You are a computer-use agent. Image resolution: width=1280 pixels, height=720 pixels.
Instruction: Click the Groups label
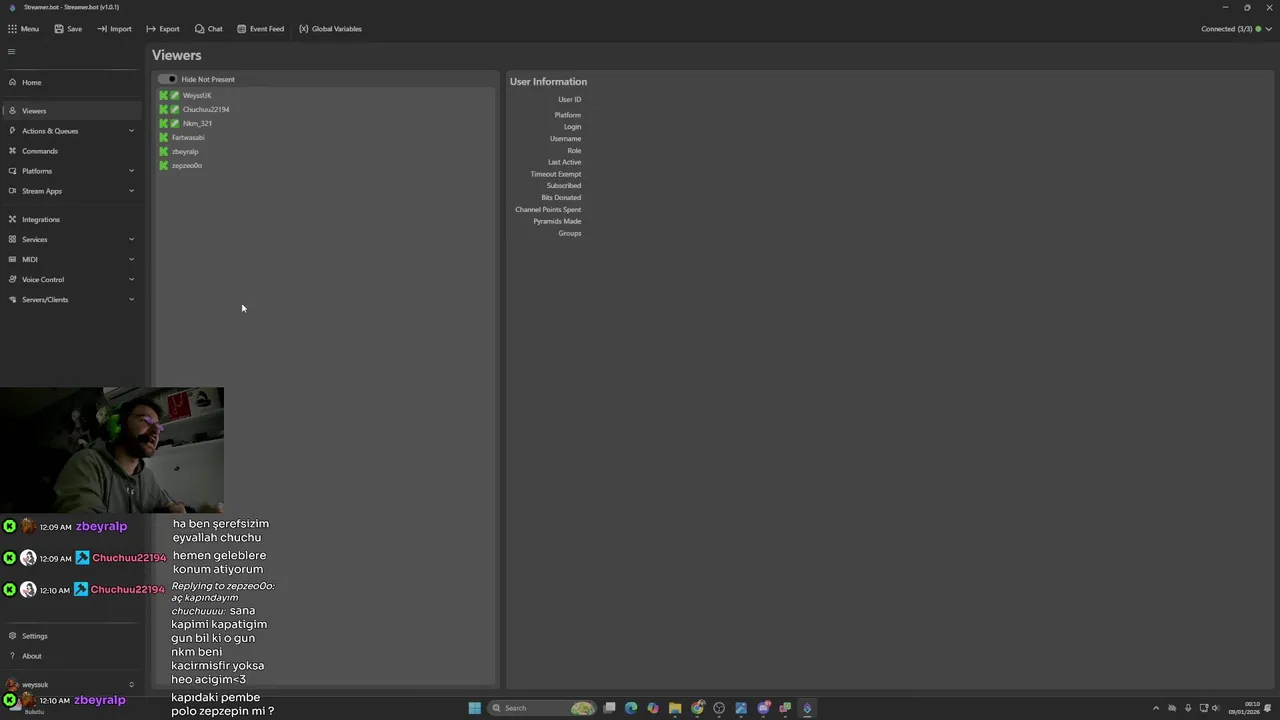570,234
